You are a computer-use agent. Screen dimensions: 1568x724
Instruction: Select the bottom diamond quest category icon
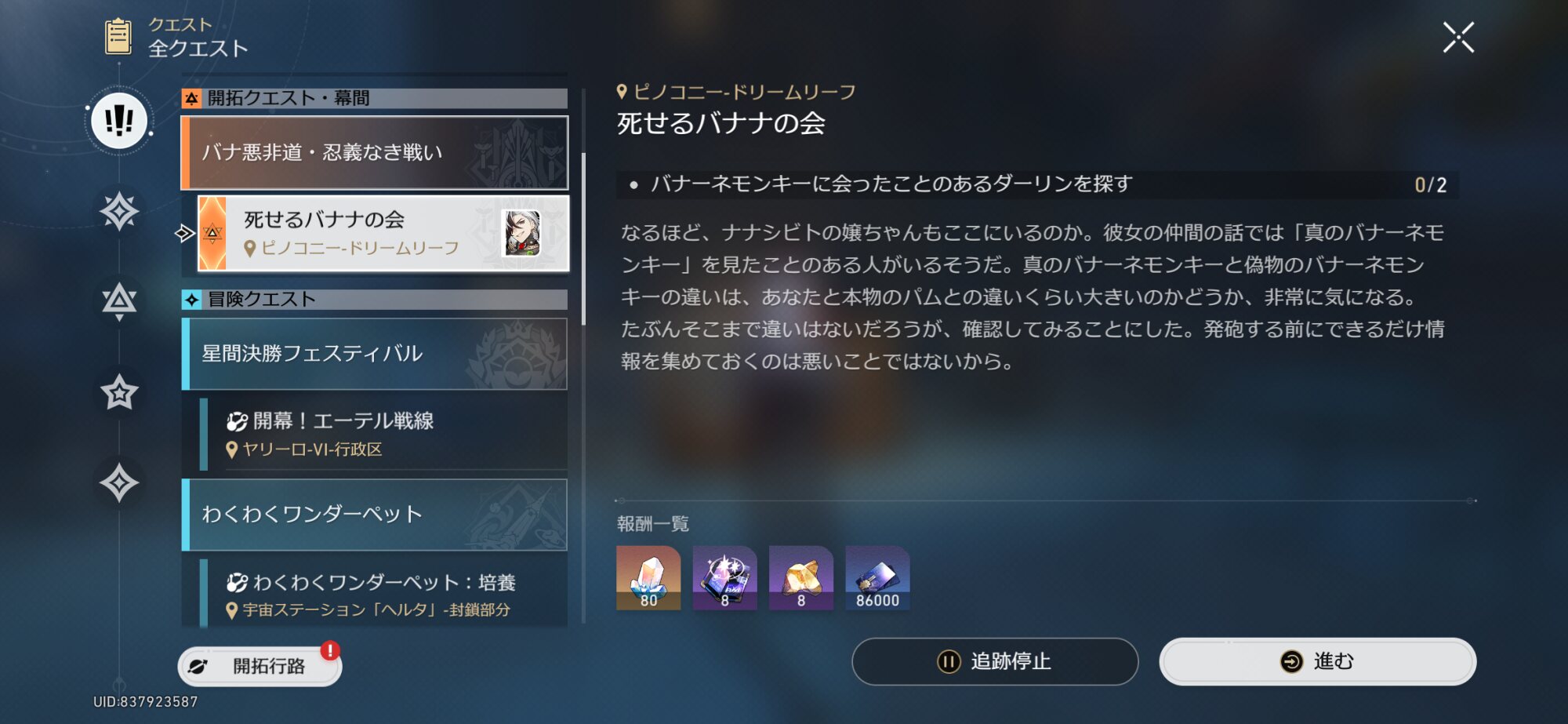(119, 482)
